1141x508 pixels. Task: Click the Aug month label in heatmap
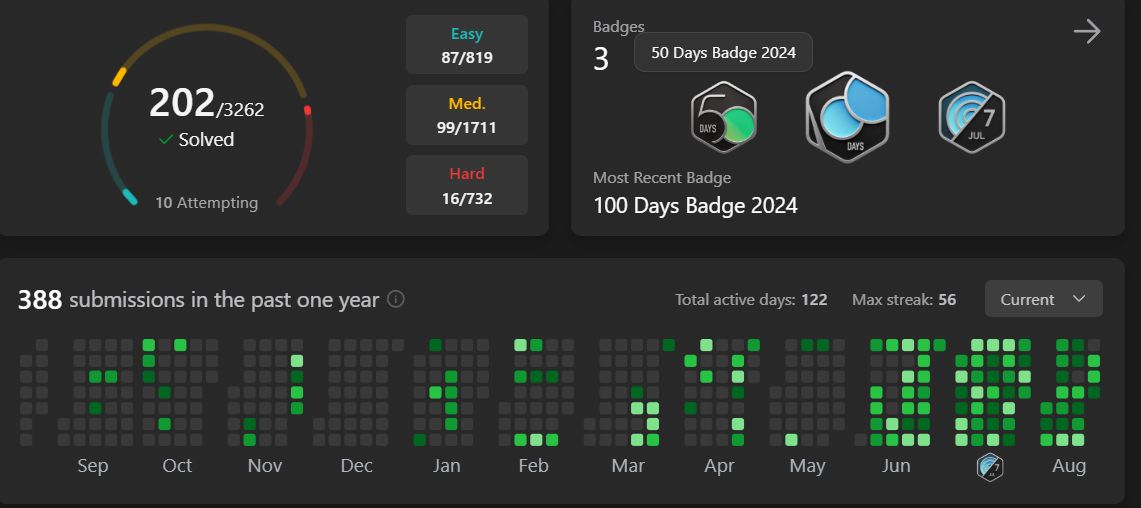point(1069,466)
